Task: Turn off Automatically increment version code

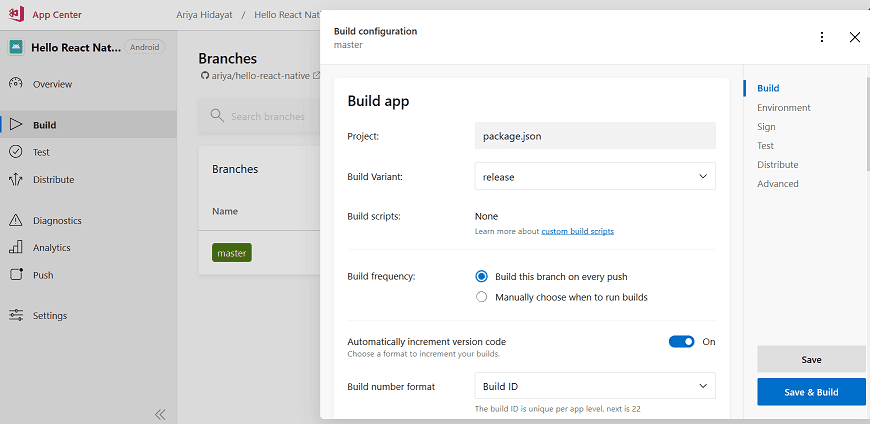Action: coord(681,342)
